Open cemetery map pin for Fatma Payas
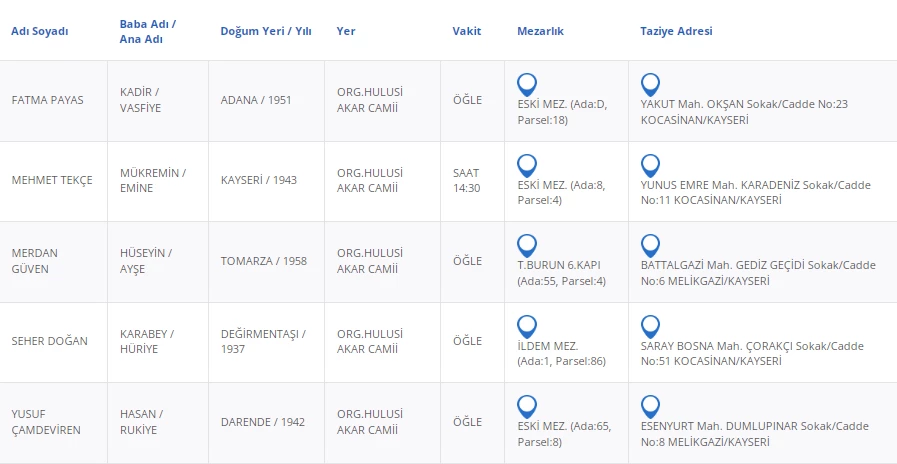897x464 pixels. point(527,84)
